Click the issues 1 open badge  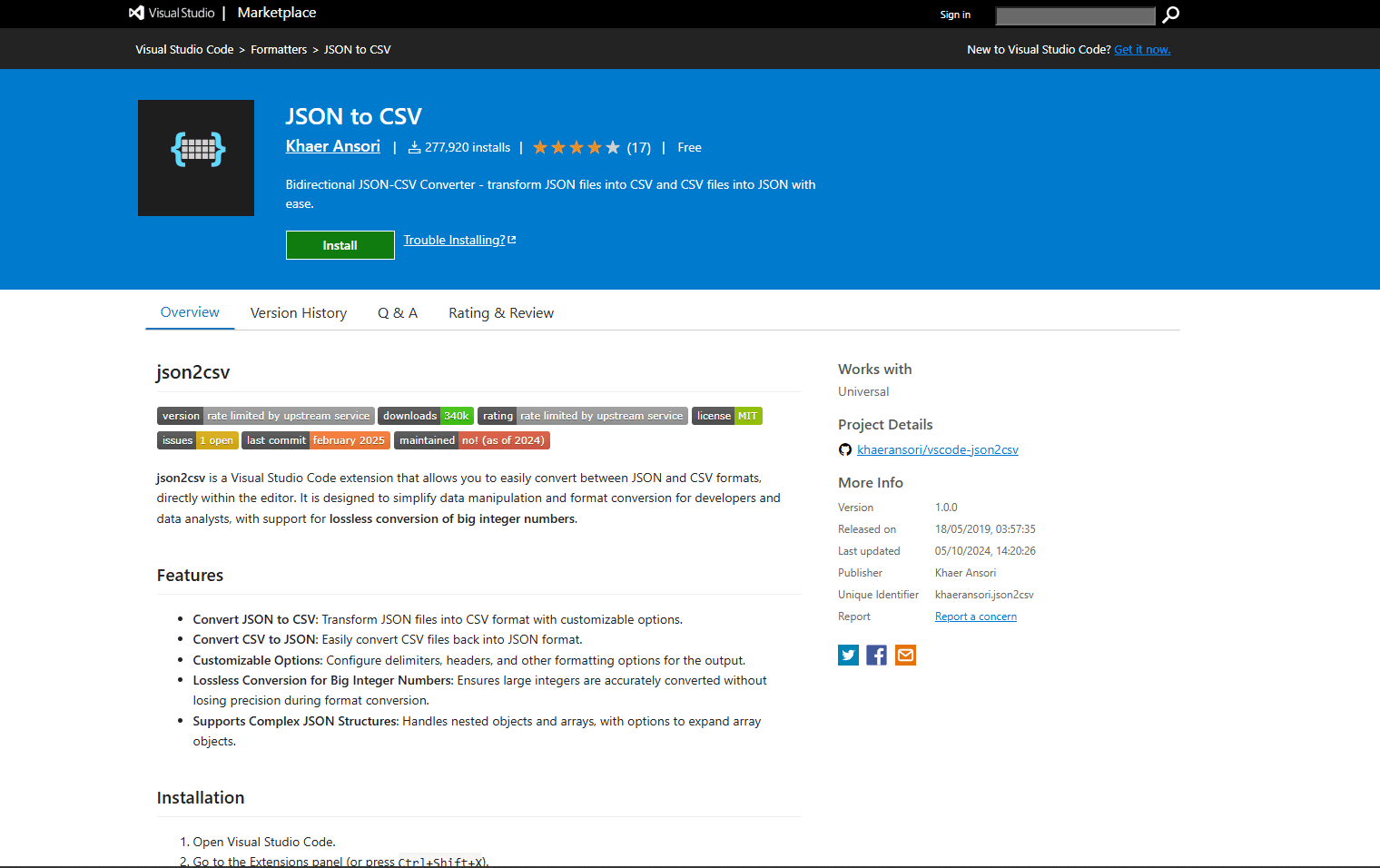(x=197, y=440)
